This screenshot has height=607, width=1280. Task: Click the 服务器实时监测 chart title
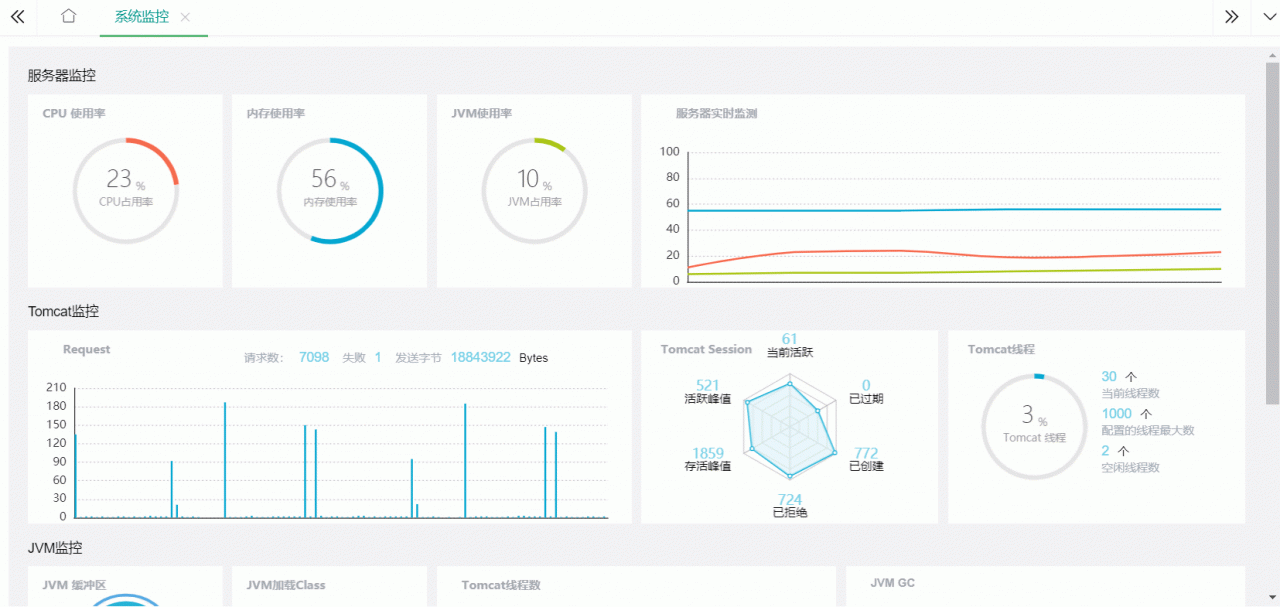pyautogui.click(x=717, y=114)
